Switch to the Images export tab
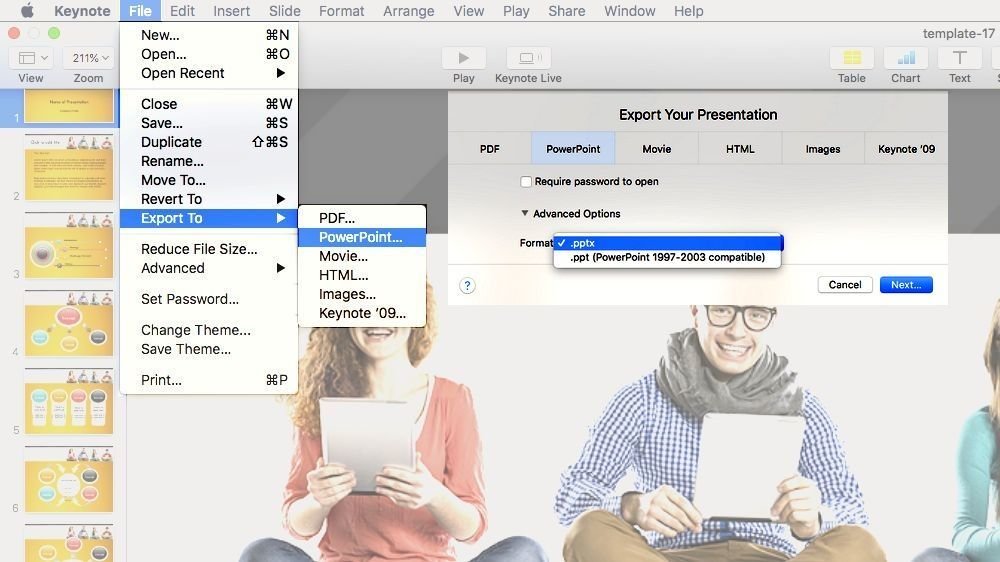The width and height of the screenshot is (1000, 562). click(823, 149)
